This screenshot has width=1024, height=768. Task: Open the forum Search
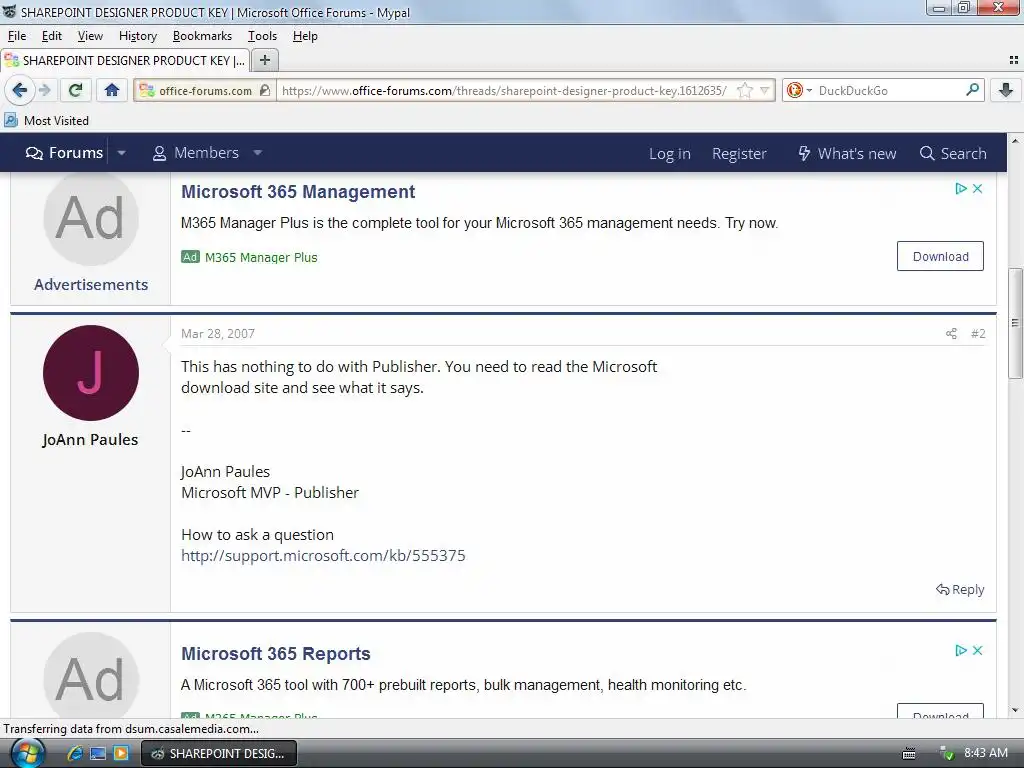pyautogui.click(x=953, y=153)
